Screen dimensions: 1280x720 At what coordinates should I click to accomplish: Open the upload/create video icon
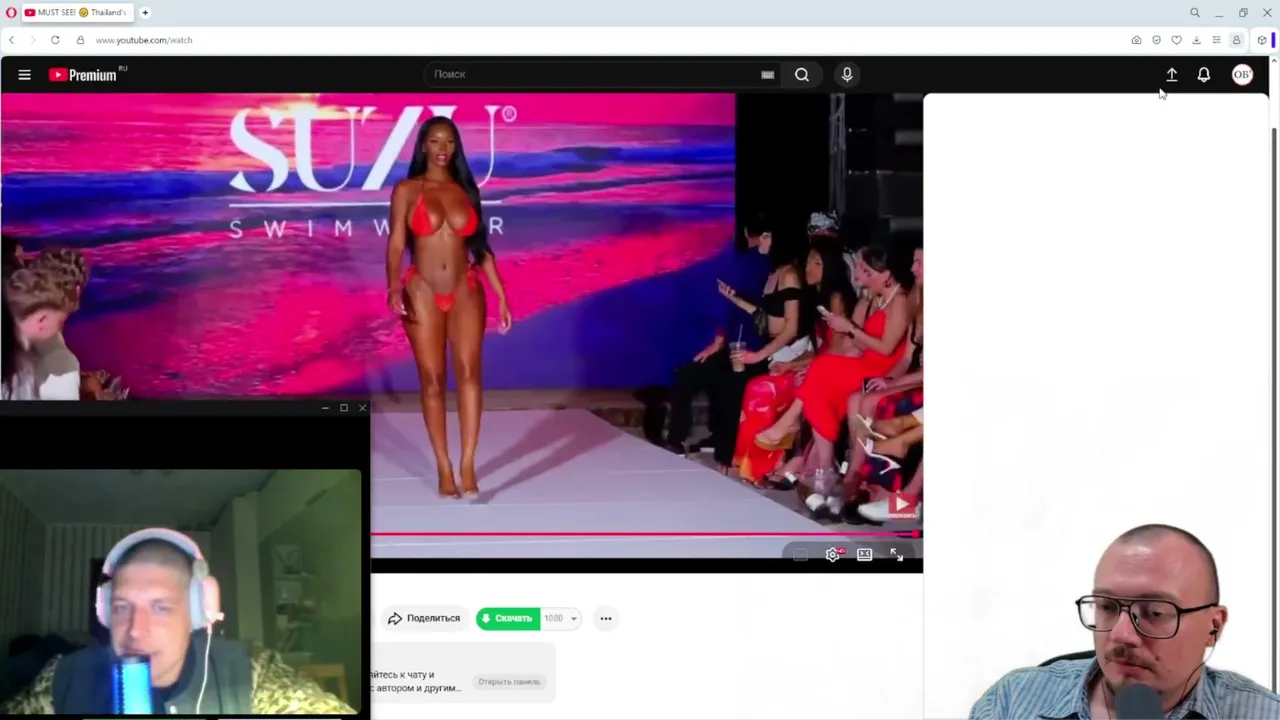1172,75
